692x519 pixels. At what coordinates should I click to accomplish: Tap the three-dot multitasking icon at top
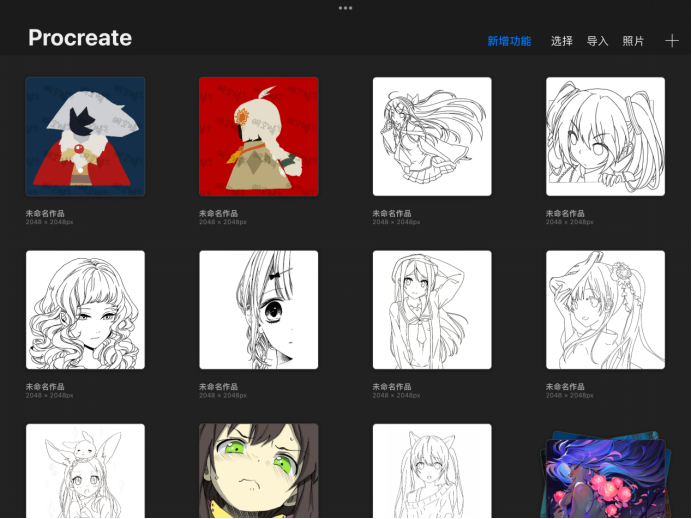pos(345,8)
